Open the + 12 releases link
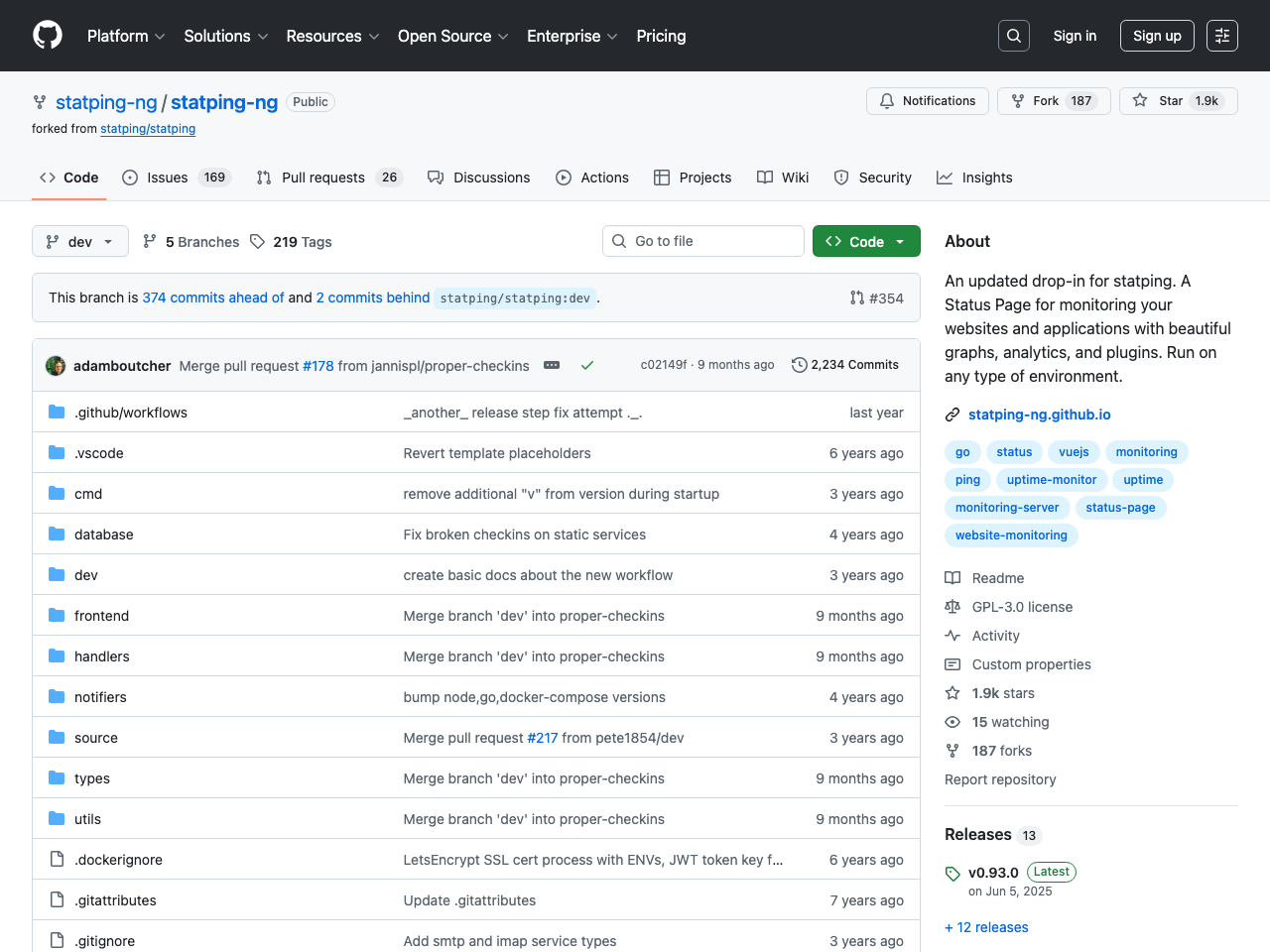The width and height of the screenshot is (1270, 952). [x=986, y=927]
